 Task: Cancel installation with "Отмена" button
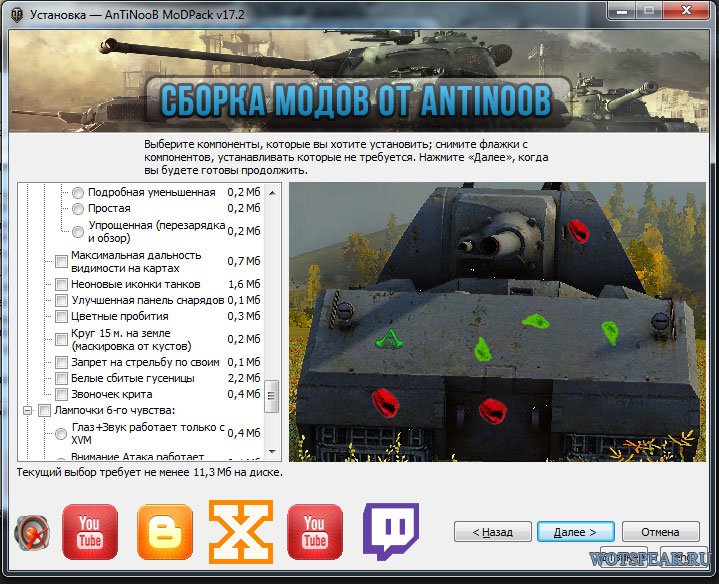pos(660,532)
